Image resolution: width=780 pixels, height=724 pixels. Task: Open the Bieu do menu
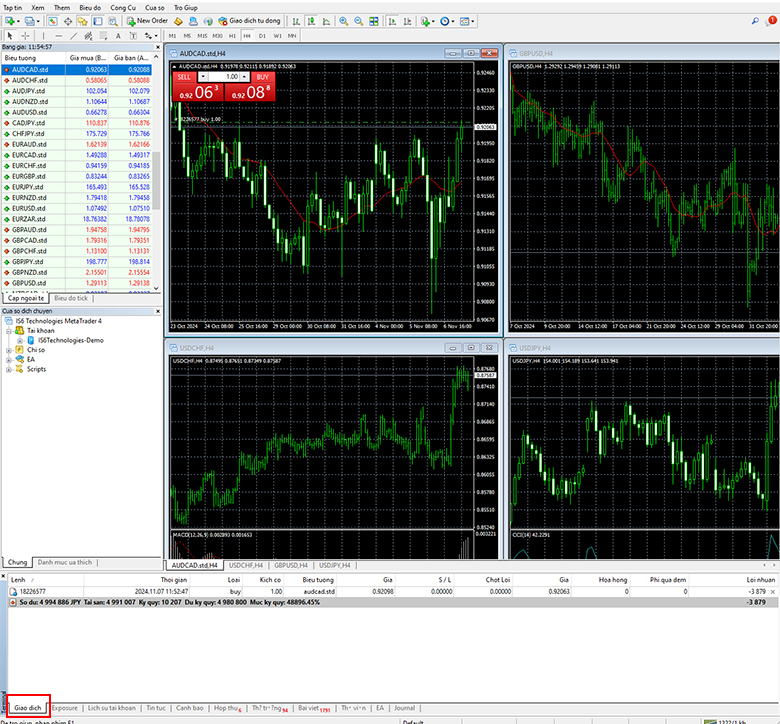90,7
